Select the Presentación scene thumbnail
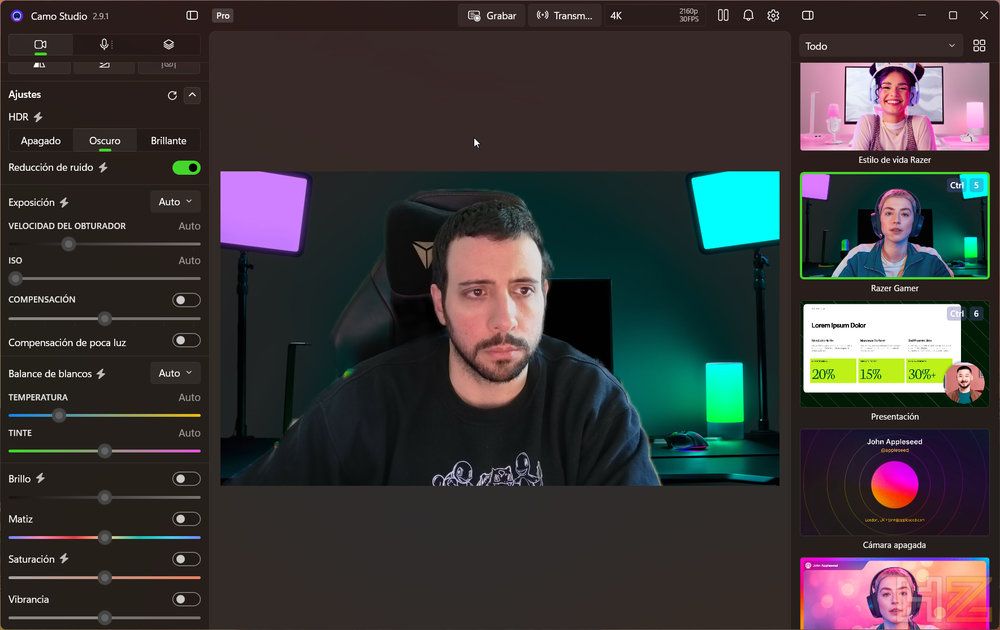The height and width of the screenshot is (630, 1000). tap(894, 355)
